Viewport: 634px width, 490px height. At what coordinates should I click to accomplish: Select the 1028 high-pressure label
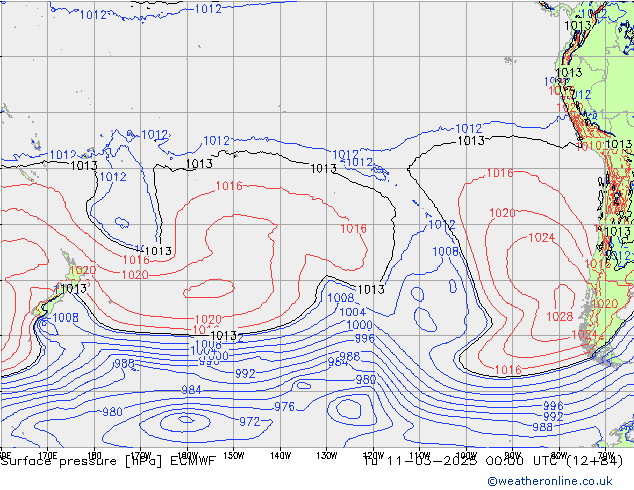pos(560,317)
